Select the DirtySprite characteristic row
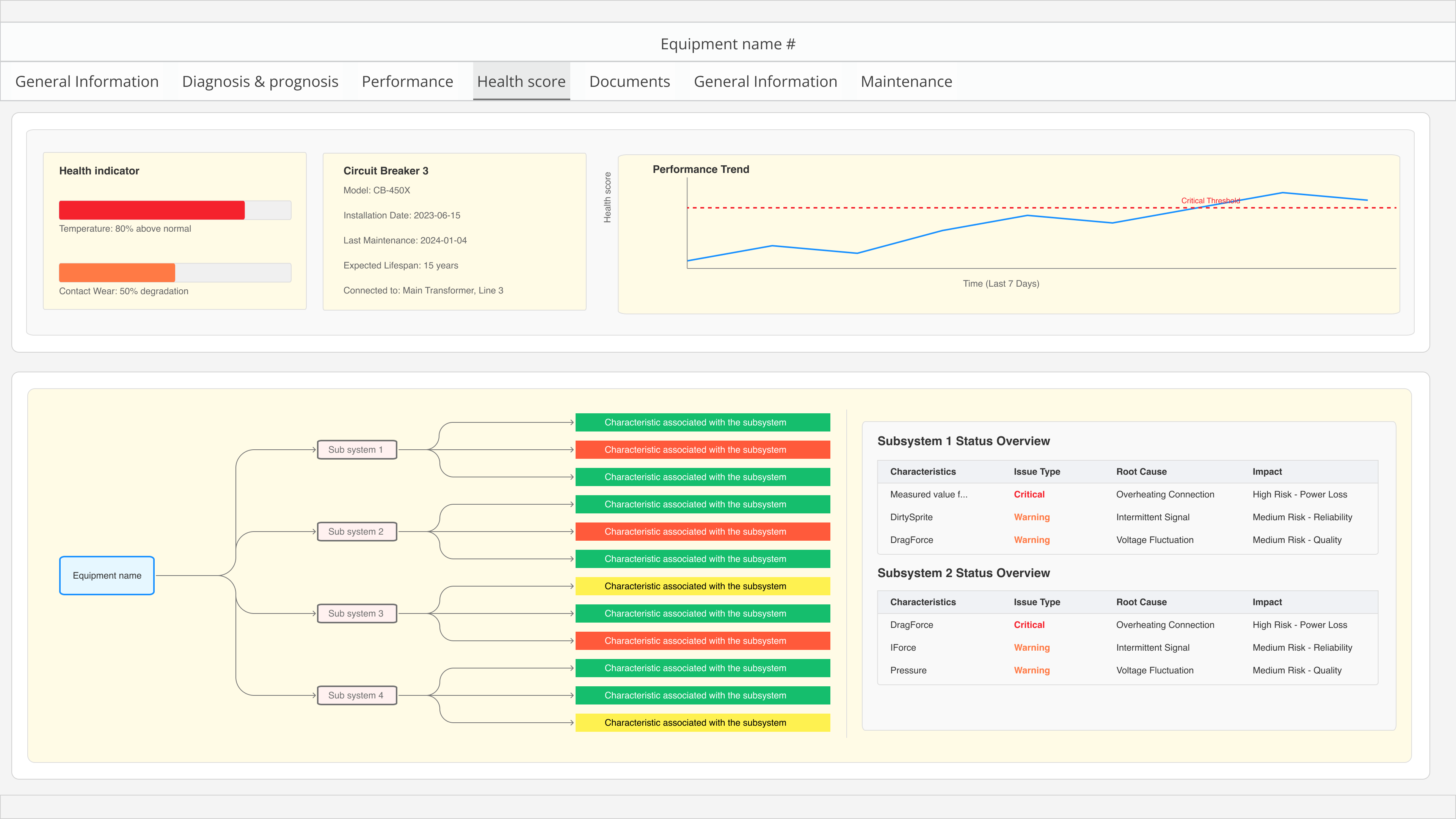Viewport: 1456px width, 819px height. click(x=911, y=516)
